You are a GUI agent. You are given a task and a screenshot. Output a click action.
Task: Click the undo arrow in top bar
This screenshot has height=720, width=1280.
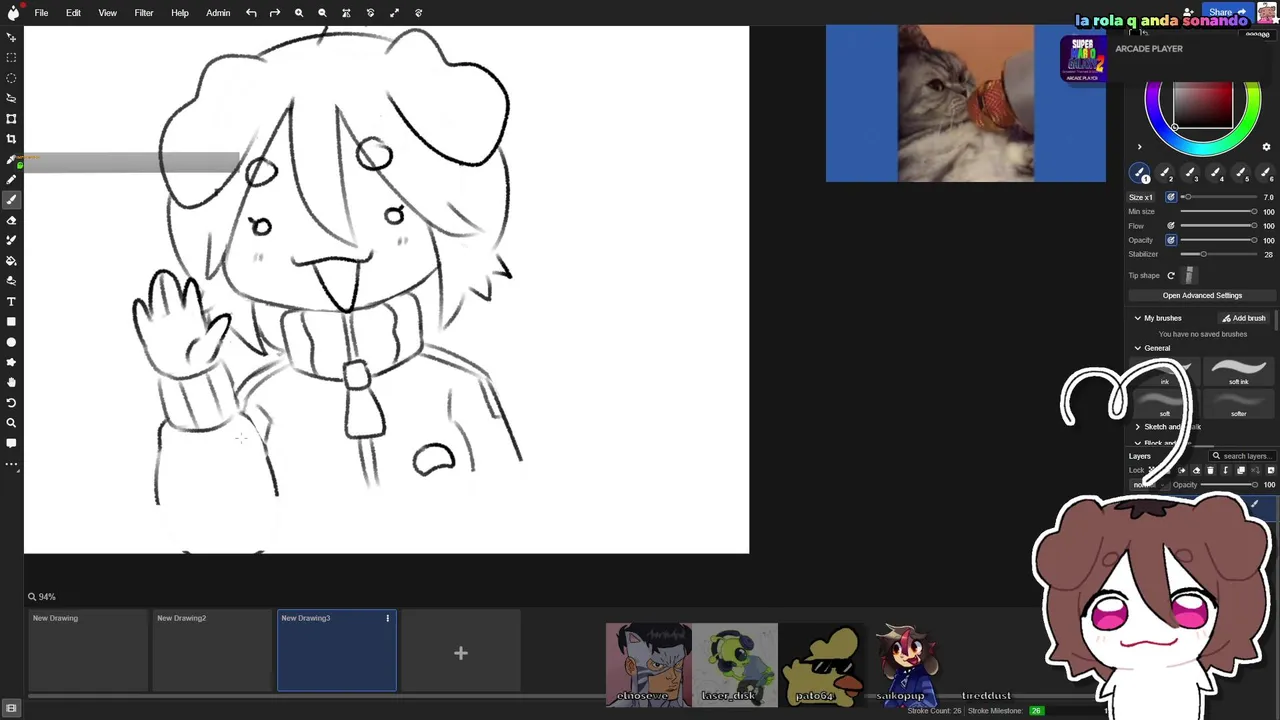point(251,13)
